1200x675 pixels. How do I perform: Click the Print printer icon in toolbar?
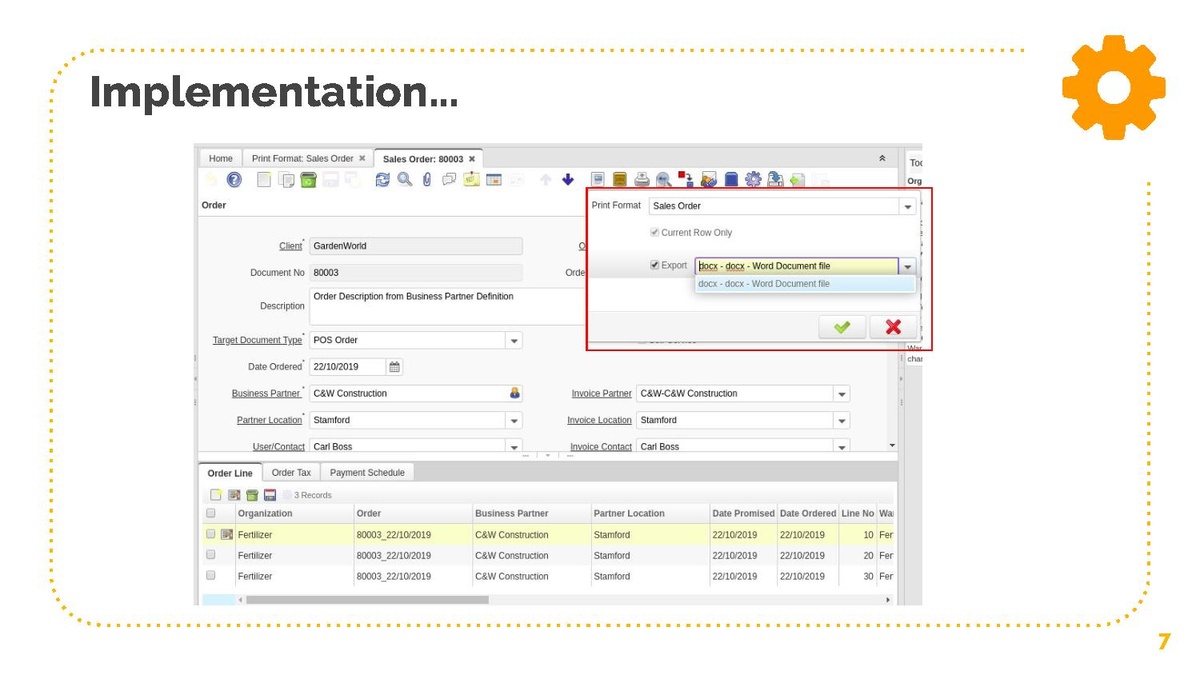(x=642, y=180)
